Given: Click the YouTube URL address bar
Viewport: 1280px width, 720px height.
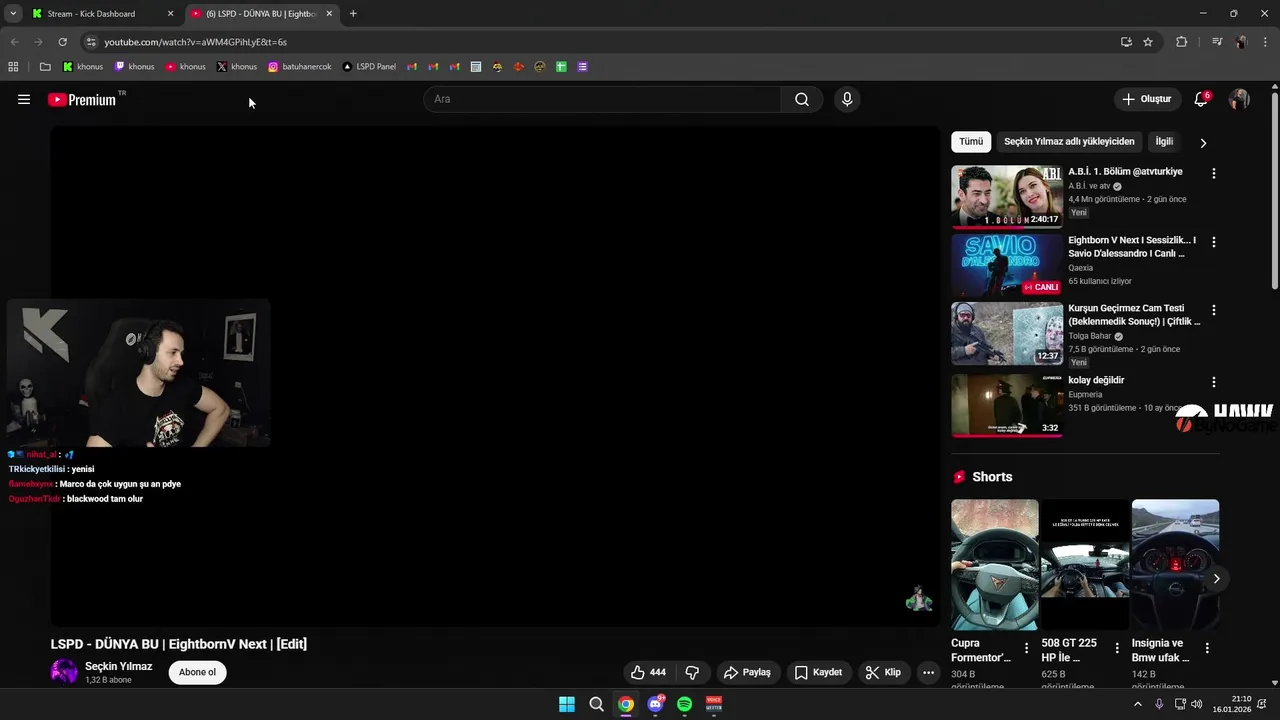Looking at the screenshot, I should click(600, 42).
